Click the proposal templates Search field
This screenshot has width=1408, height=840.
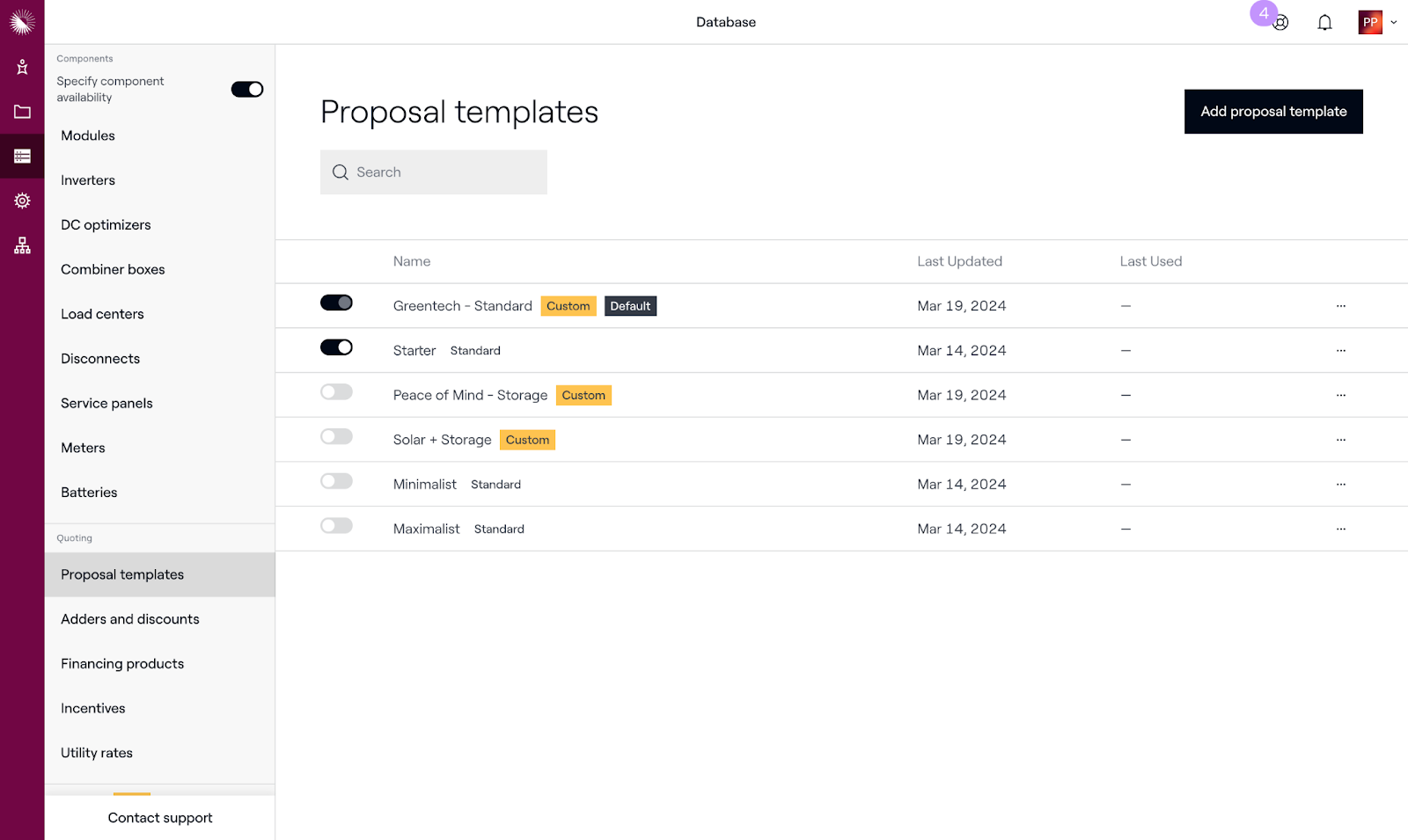coord(434,172)
